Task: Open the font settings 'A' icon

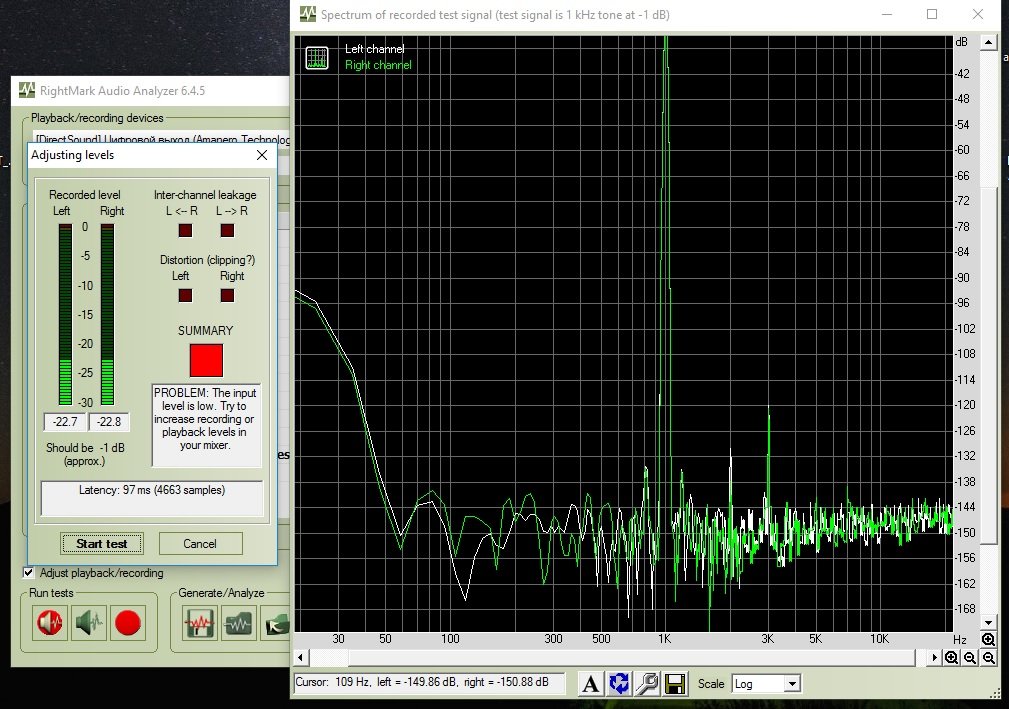Action: click(x=591, y=684)
